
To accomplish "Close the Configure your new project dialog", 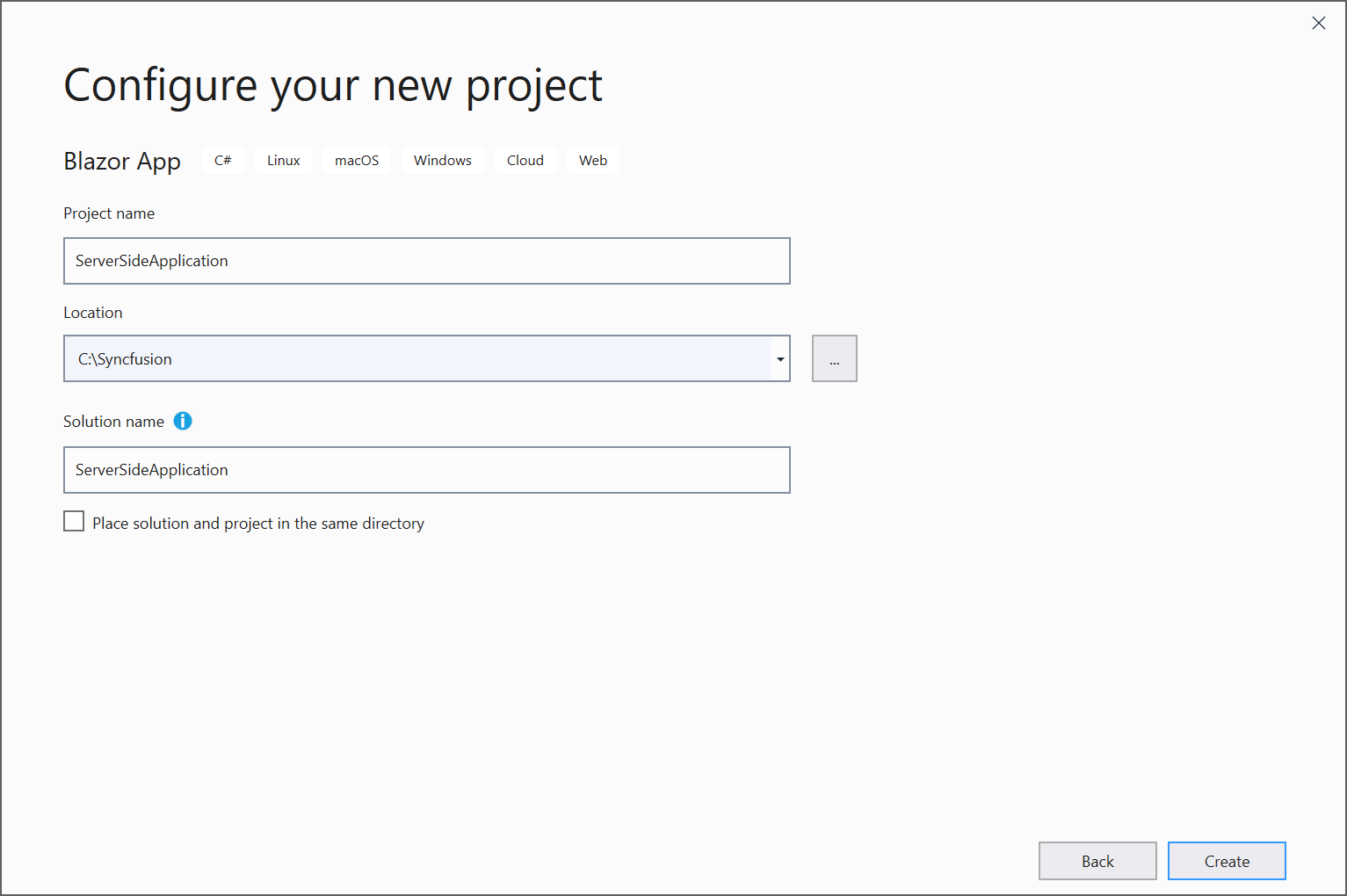I will point(1318,24).
